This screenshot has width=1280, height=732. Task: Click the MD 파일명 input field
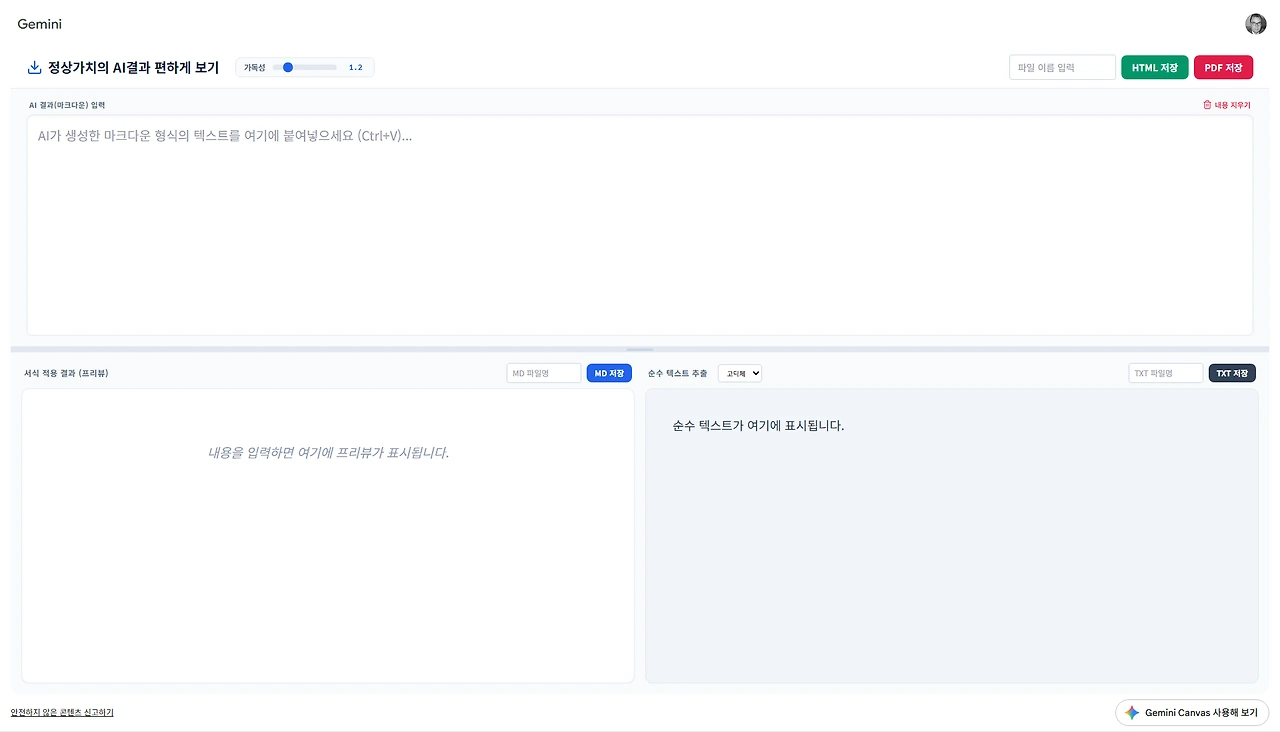pyautogui.click(x=543, y=372)
